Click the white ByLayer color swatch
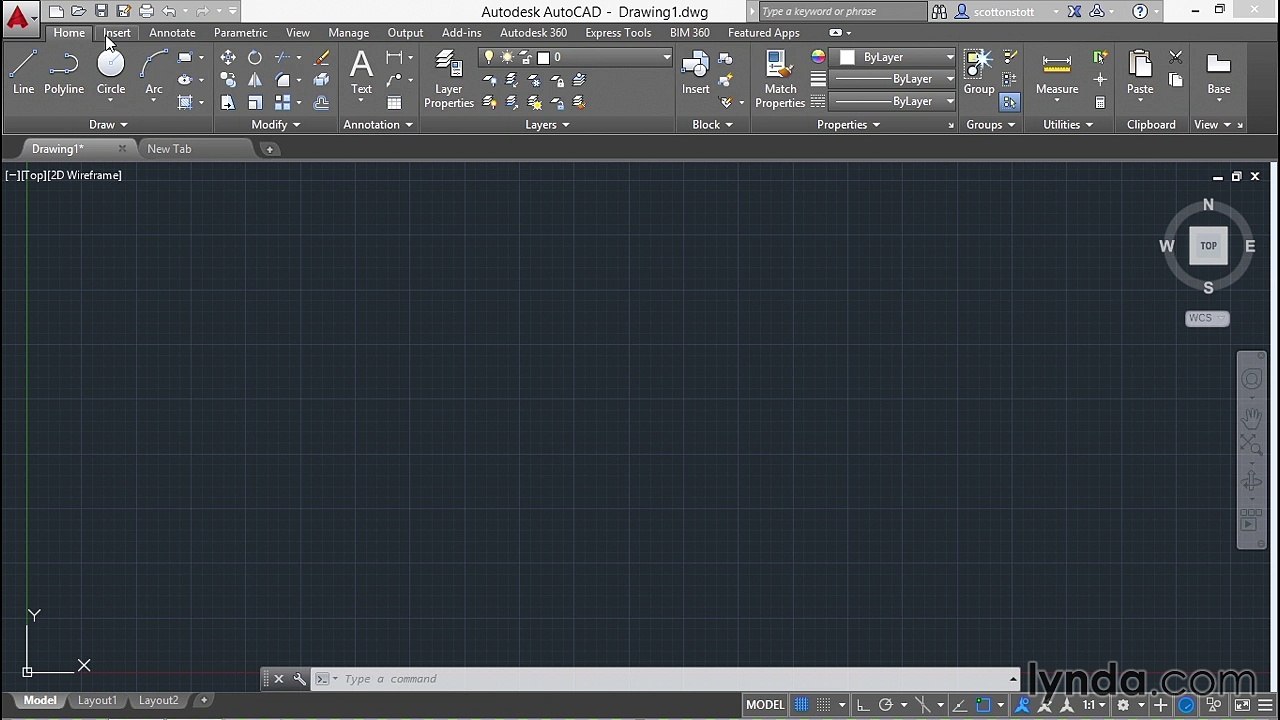Screen dimensions: 1280x720 coord(847,57)
